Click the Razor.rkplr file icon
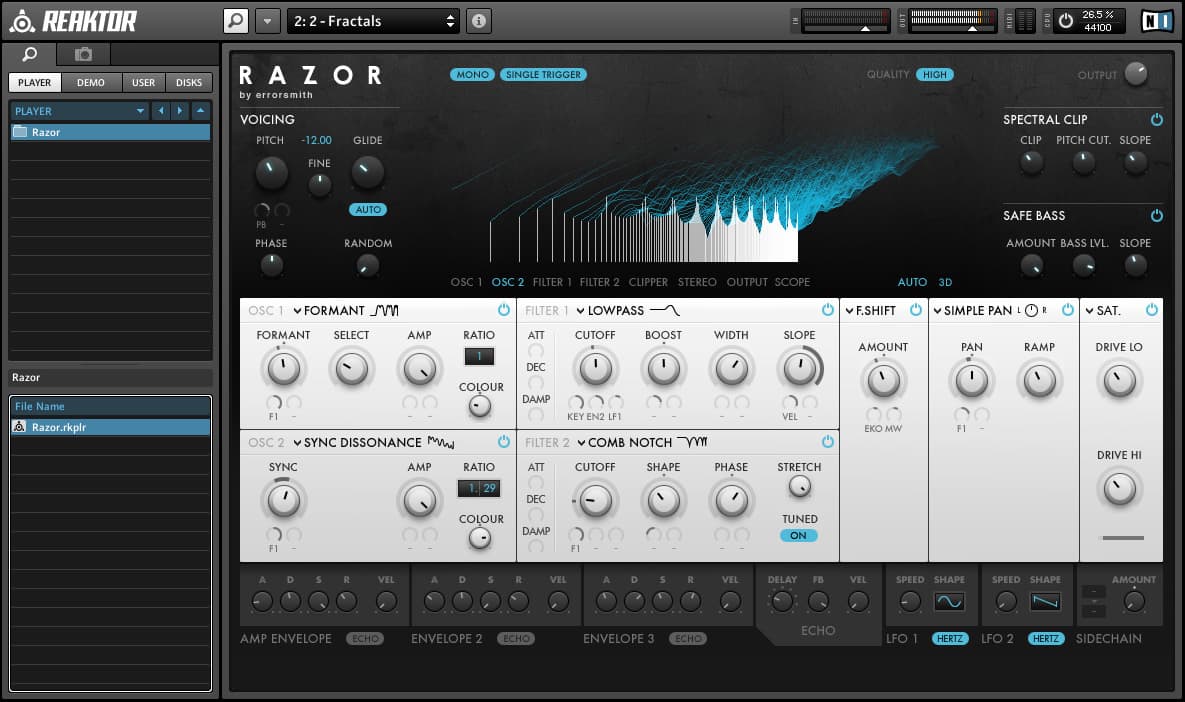The height and width of the screenshot is (702, 1185). coord(19,427)
